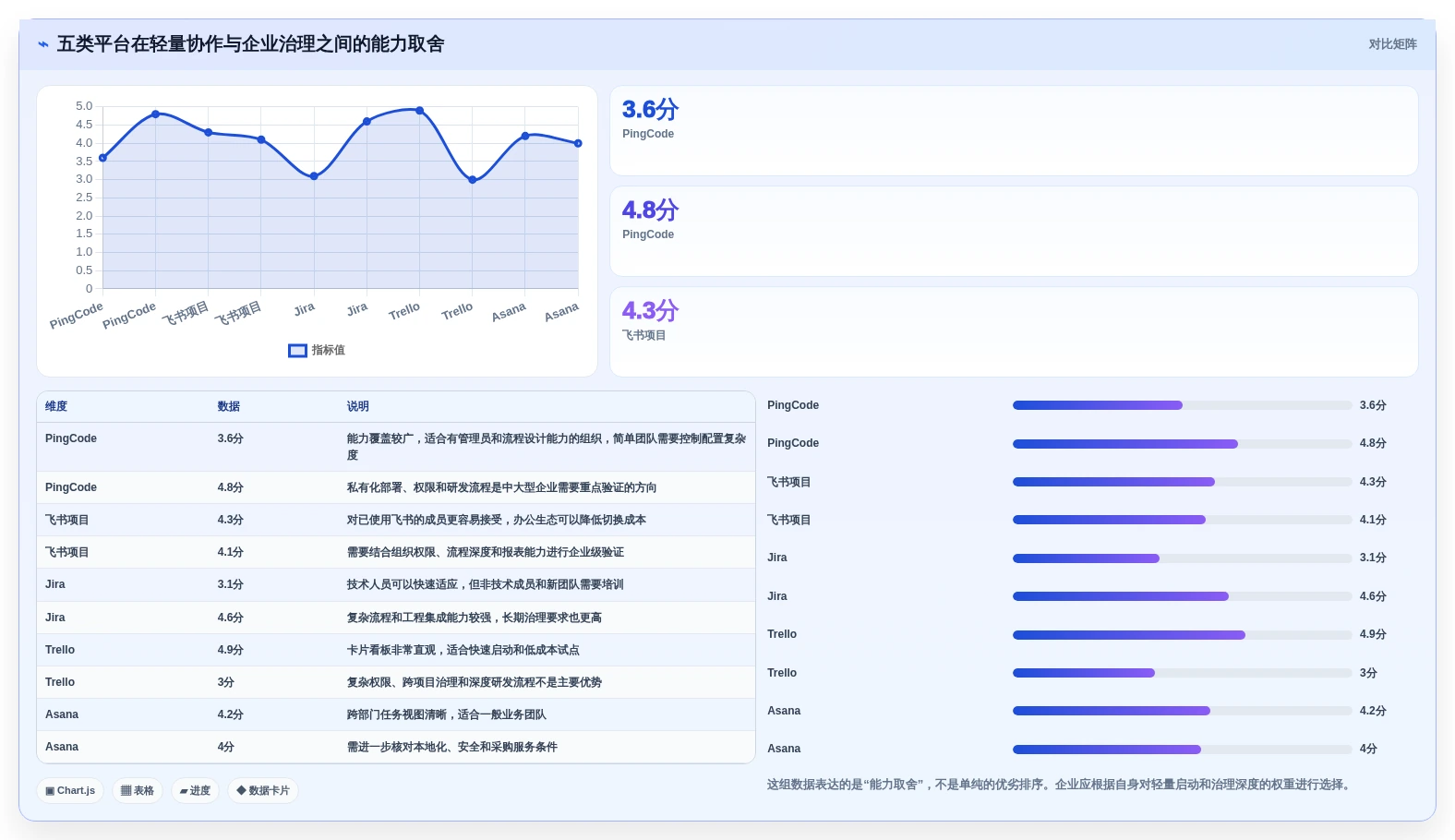The height and width of the screenshot is (840, 1455).
Task: Select the description starting "能力覆盖较广" in the table
Action: coord(547,447)
